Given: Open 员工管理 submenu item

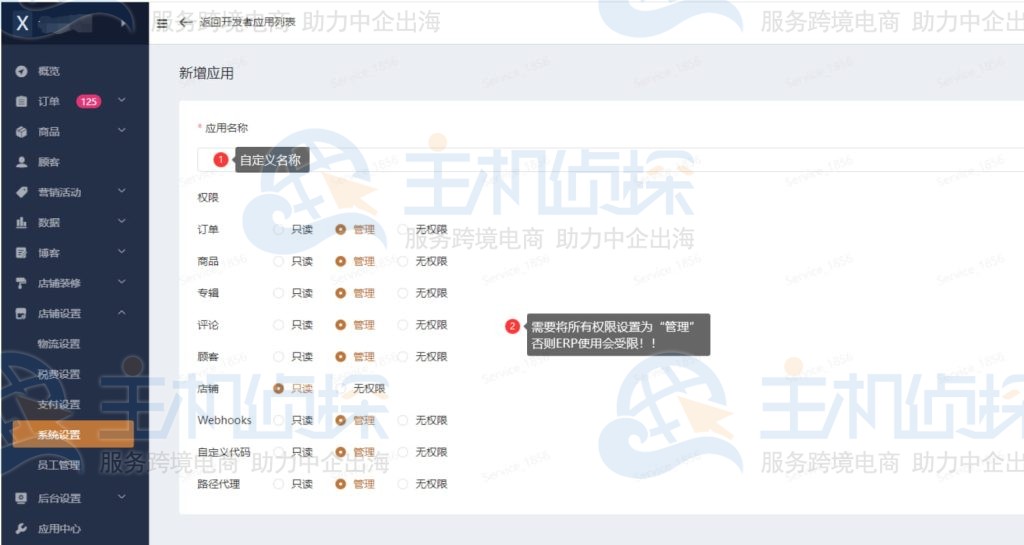Looking at the screenshot, I should click(x=59, y=465).
